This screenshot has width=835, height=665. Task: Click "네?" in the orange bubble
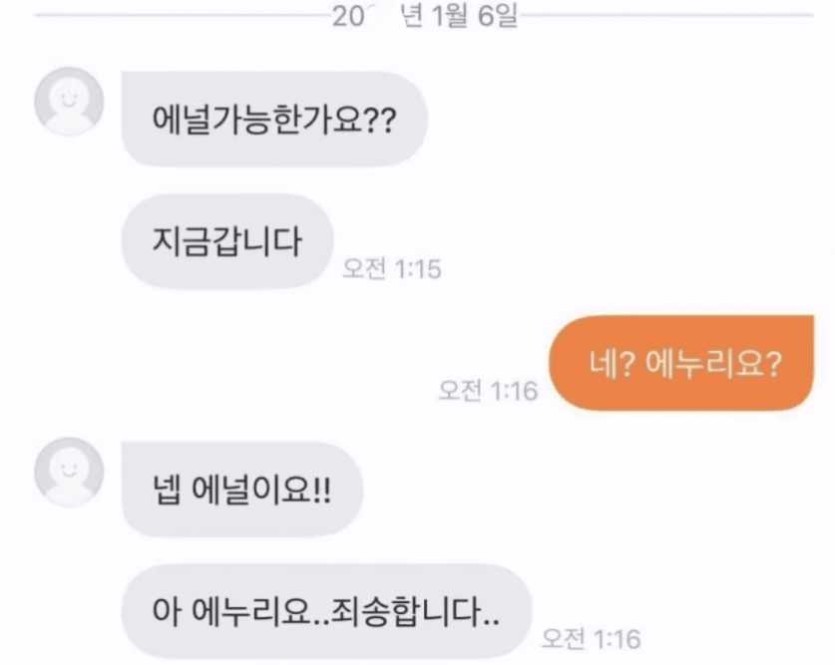pos(612,364)
